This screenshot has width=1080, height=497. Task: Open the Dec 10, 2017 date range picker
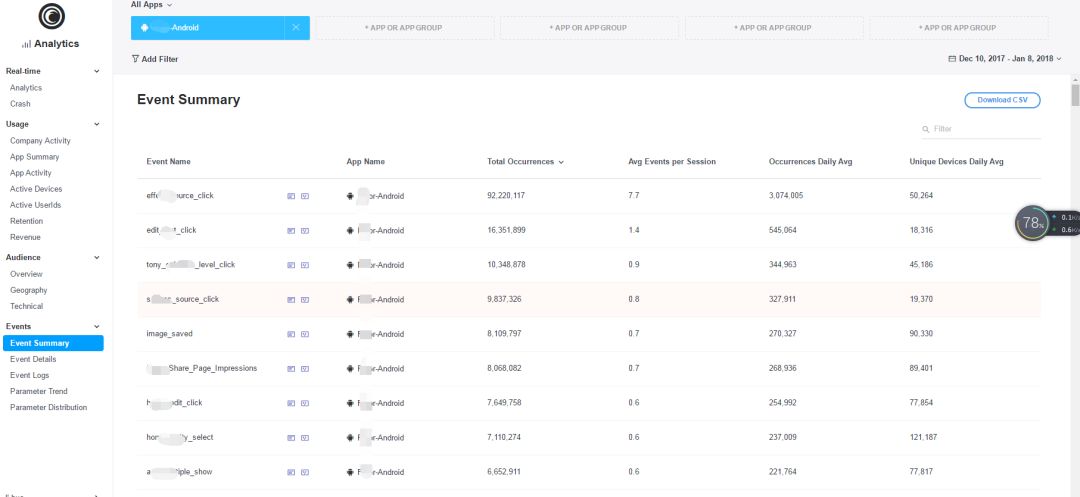(x=1006, y=59)
